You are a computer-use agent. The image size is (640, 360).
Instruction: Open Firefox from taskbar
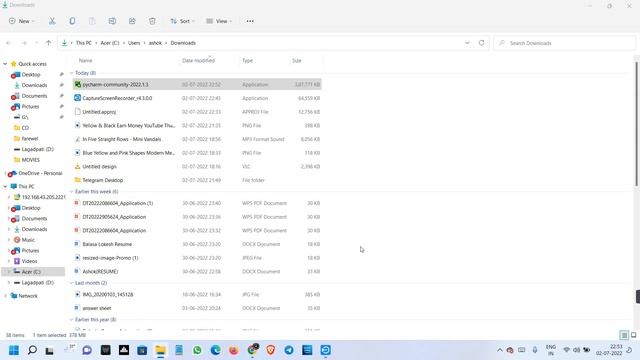[234, 350]
